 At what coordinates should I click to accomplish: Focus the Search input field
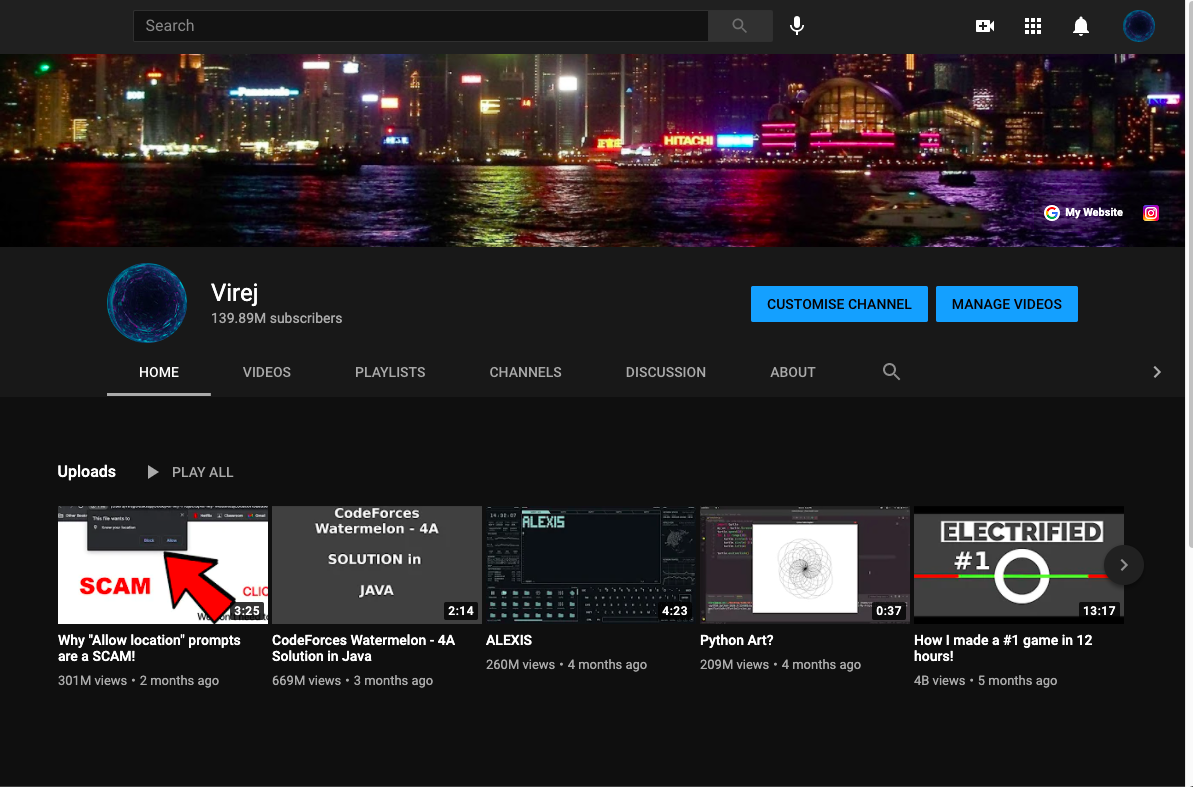(421, 26)
